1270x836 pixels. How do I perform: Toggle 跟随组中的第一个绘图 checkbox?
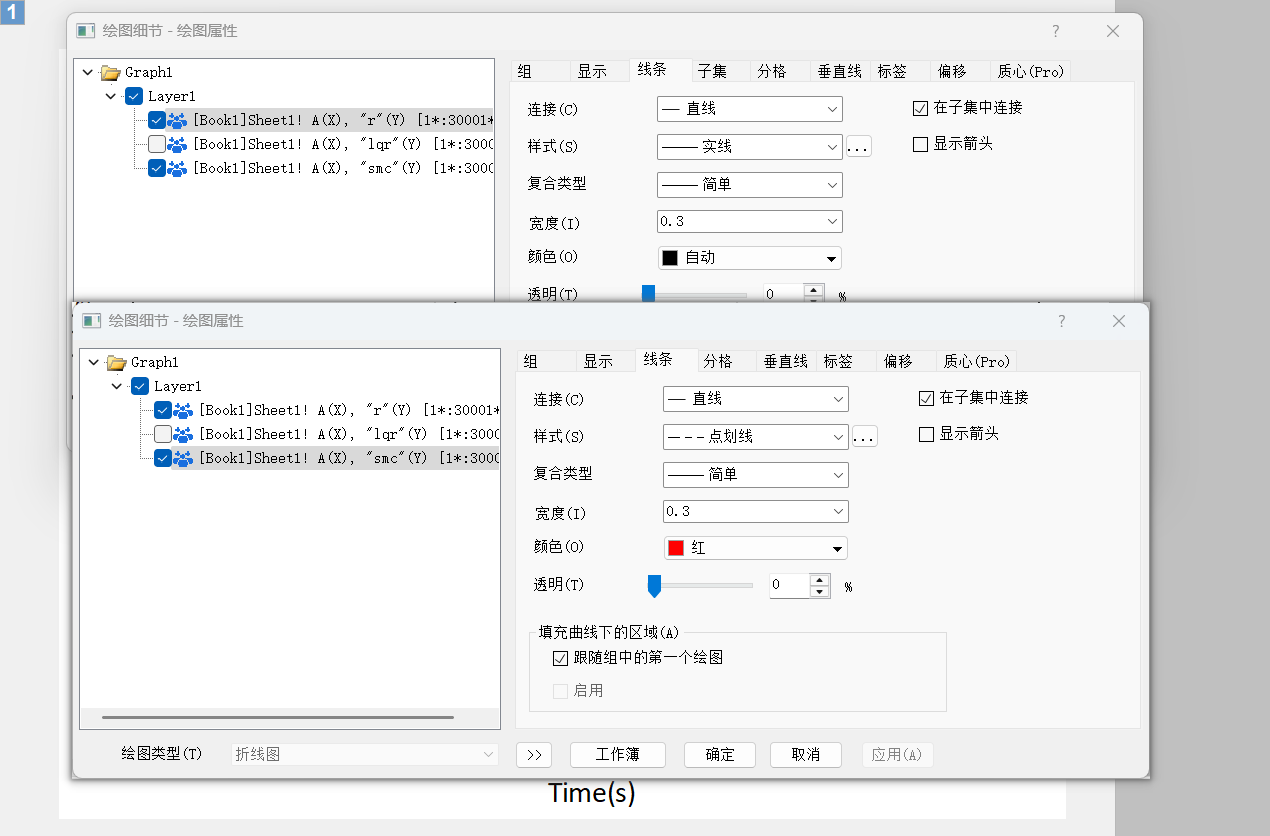click(x=560, y=658)
